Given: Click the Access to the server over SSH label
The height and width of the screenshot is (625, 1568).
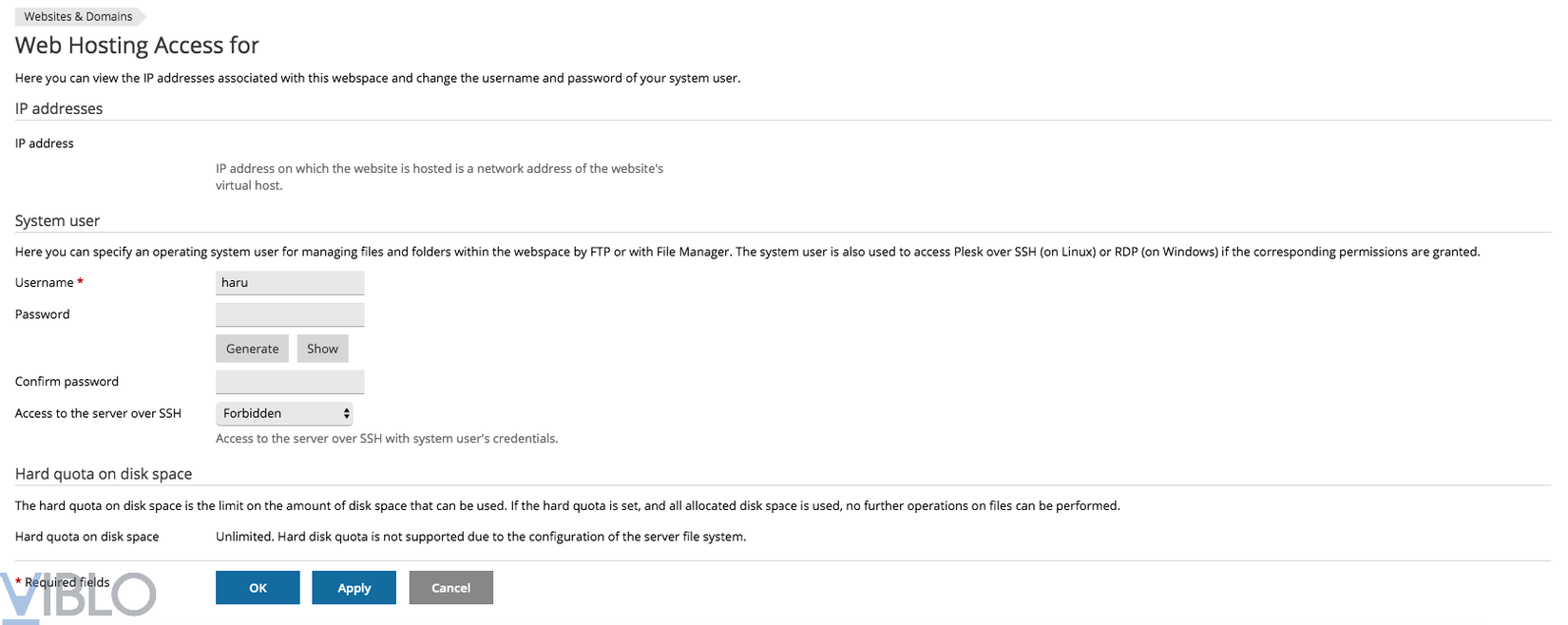Looking at the screenshot, I should (x=98, y=414).
